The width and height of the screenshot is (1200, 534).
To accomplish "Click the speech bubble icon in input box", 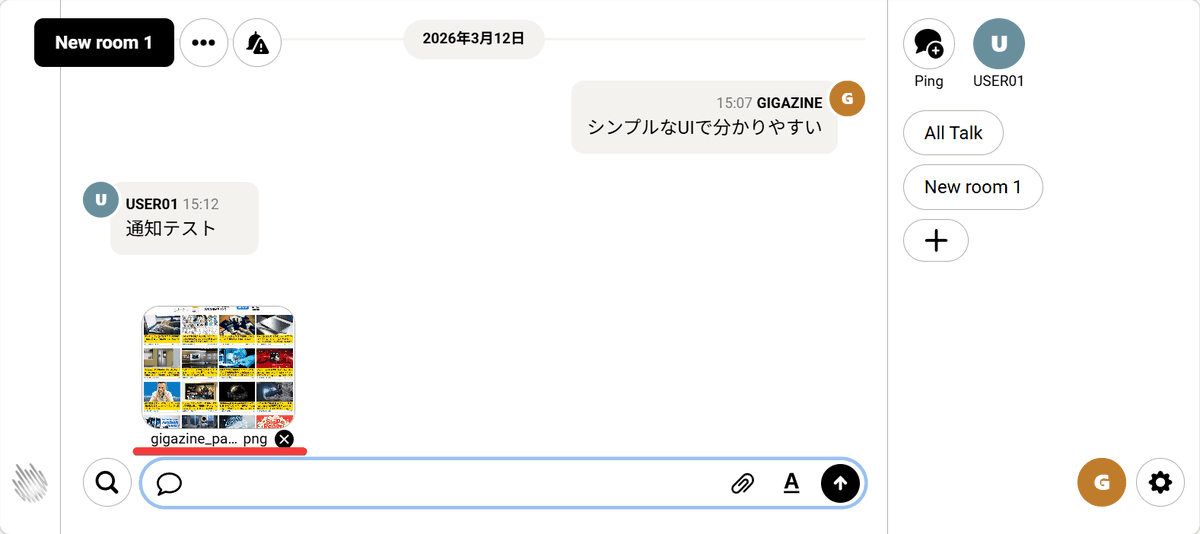I will [x=169, y=484].
